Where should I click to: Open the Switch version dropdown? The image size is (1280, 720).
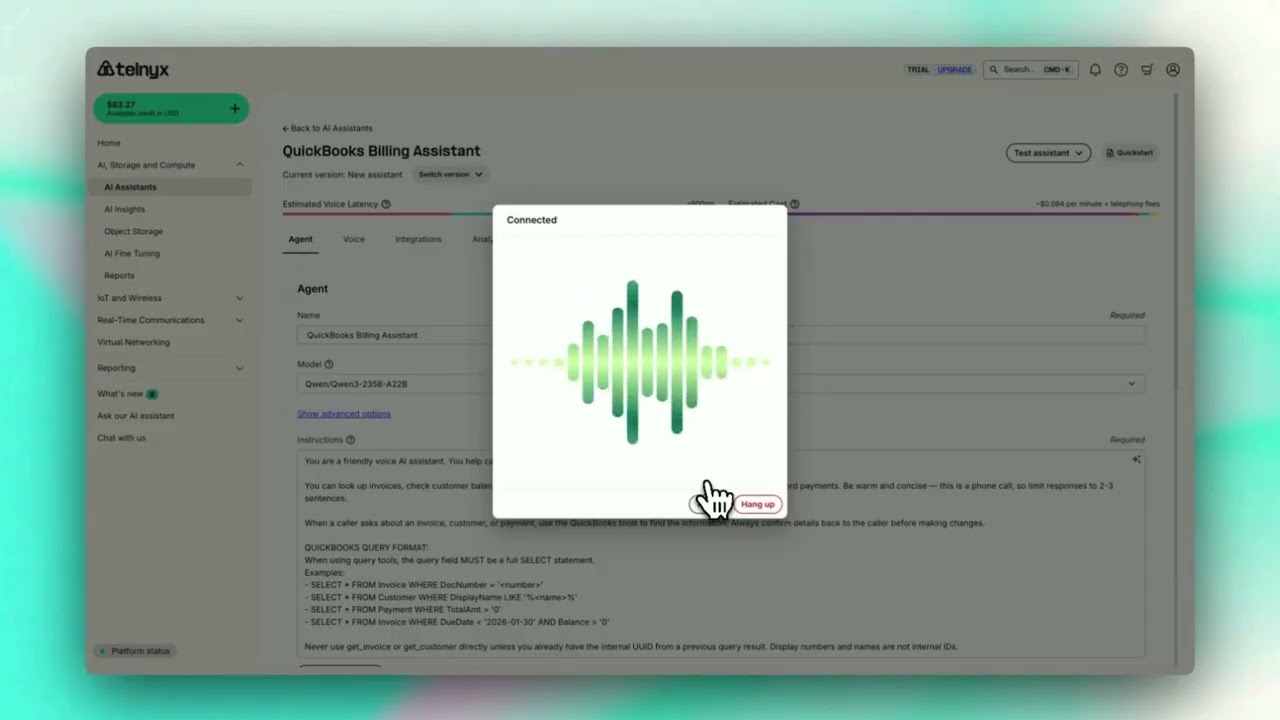coord(450,174)
